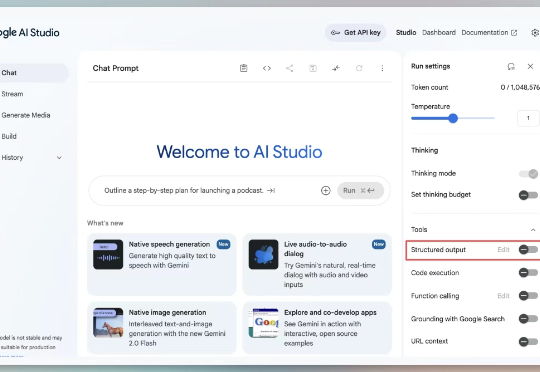This screenshot has height=372, width=540.
Task: Click the Get API key button
Action: 355,33
